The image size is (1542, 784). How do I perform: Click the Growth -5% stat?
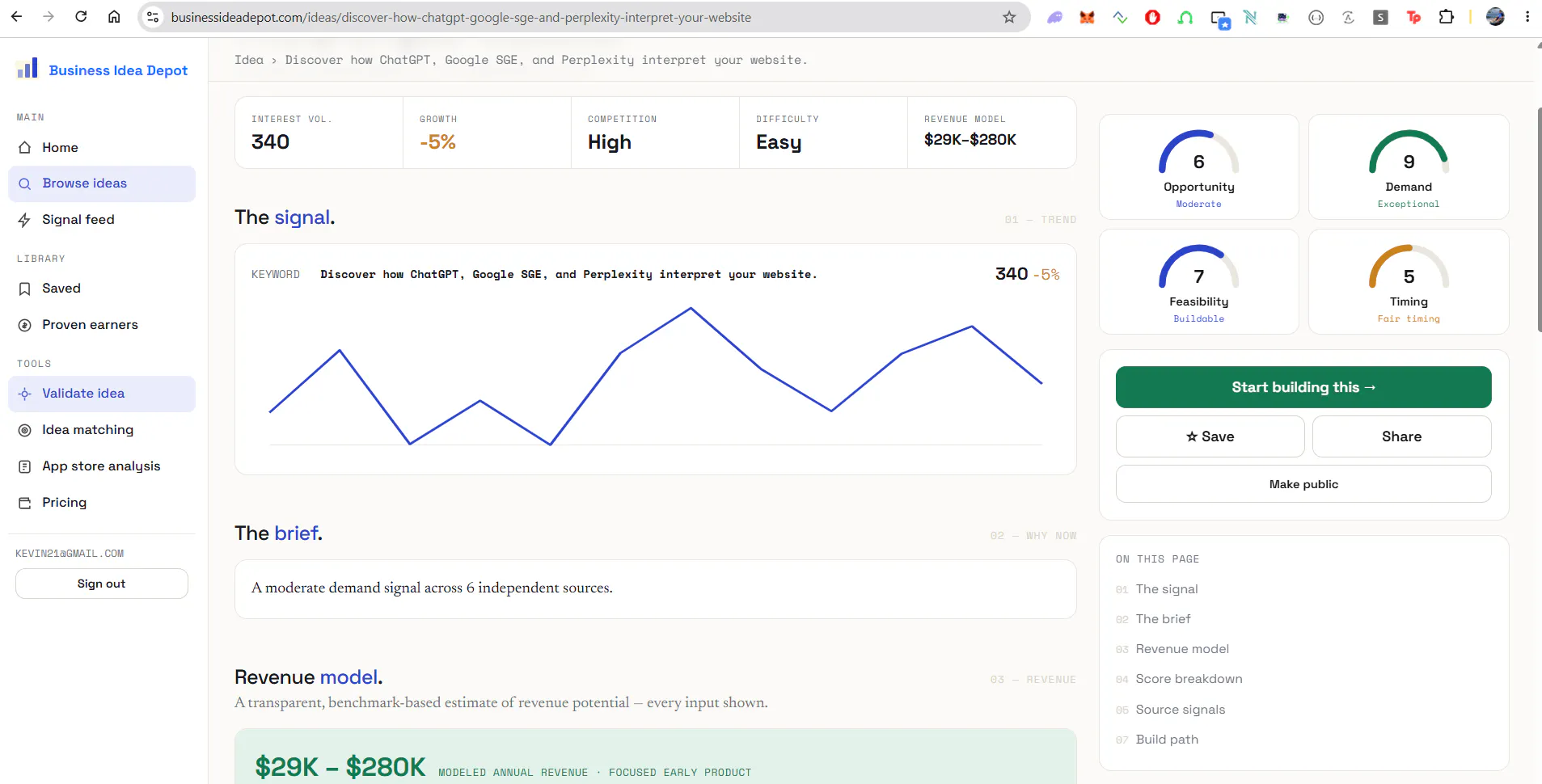coord(487,133)
